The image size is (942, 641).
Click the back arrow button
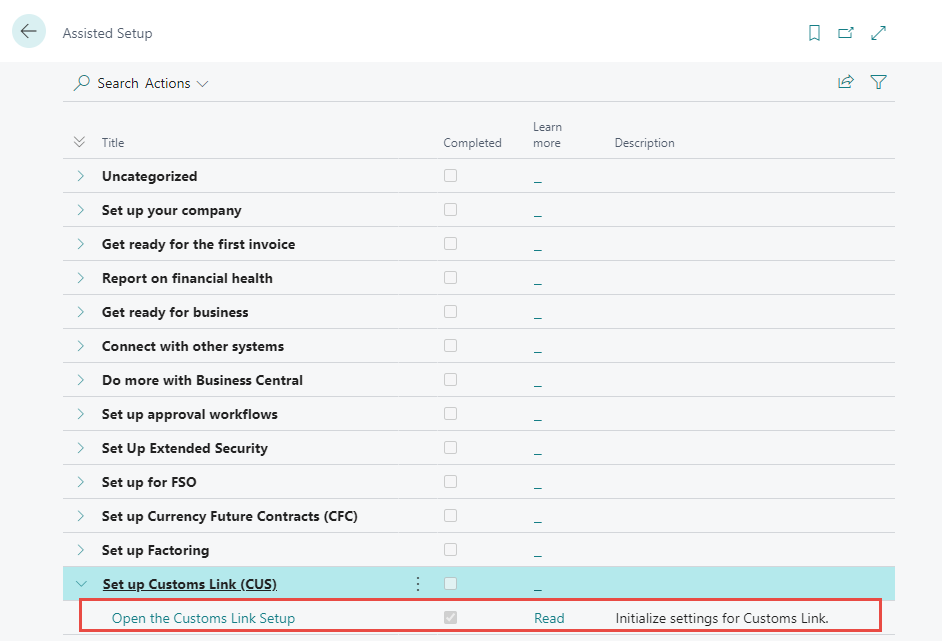click(x=28, y=32)
